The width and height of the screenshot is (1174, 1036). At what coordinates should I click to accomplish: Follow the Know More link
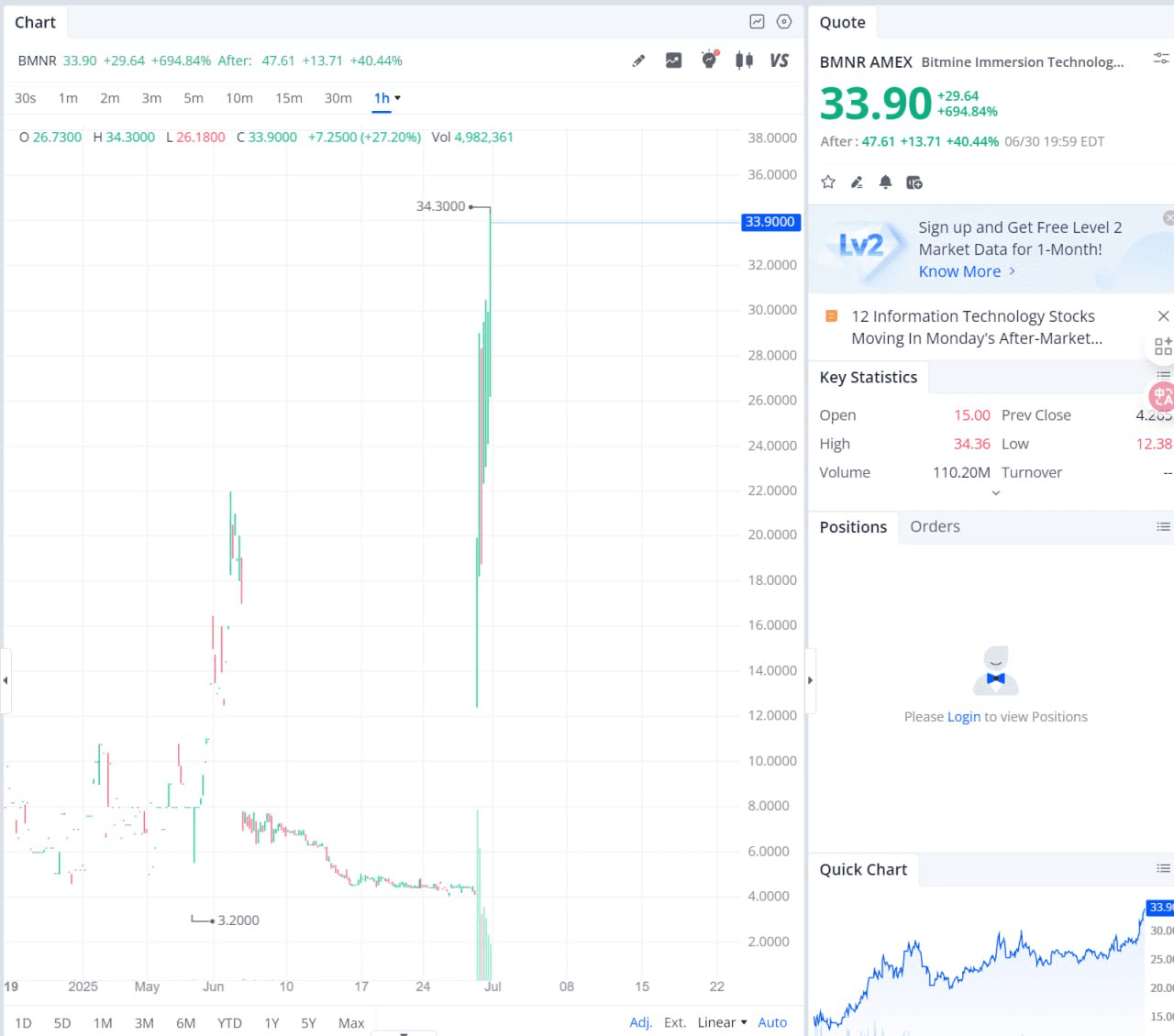(x=967, y=271)
